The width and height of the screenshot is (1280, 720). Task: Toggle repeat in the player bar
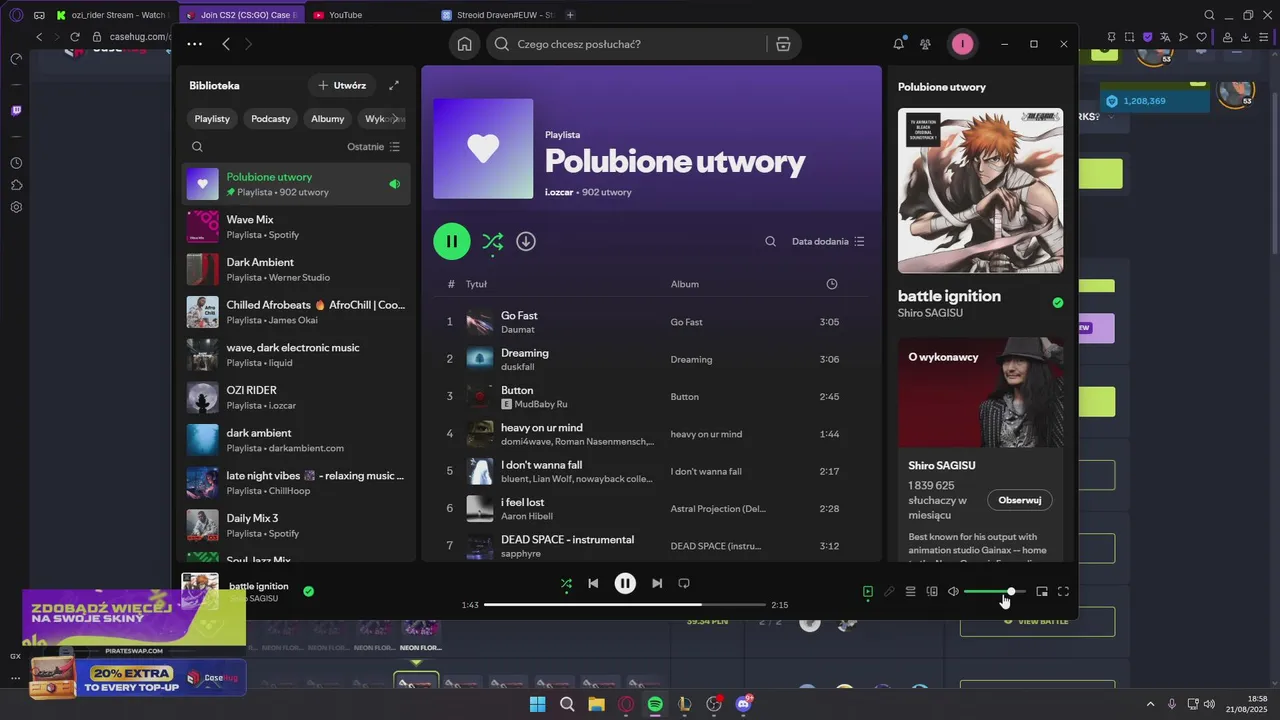[684, 583]
